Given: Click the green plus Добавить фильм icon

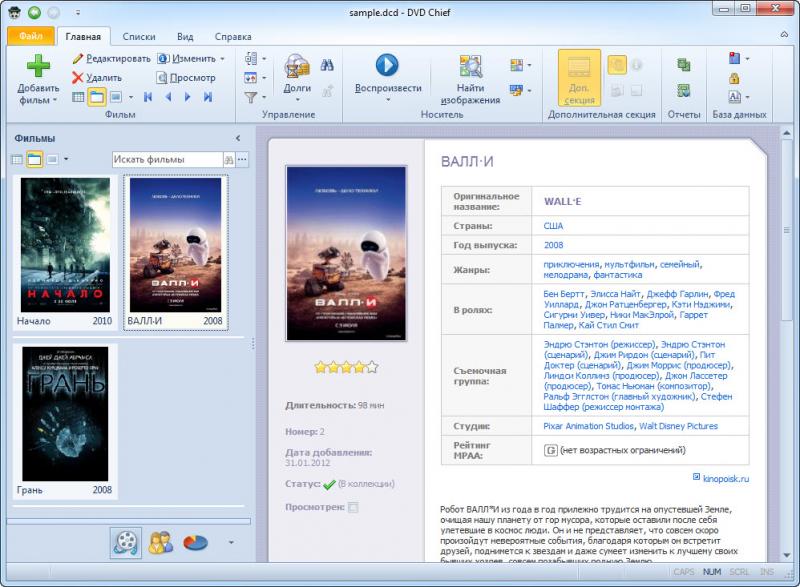Looking at the screenshot, I should click(38, 66).
